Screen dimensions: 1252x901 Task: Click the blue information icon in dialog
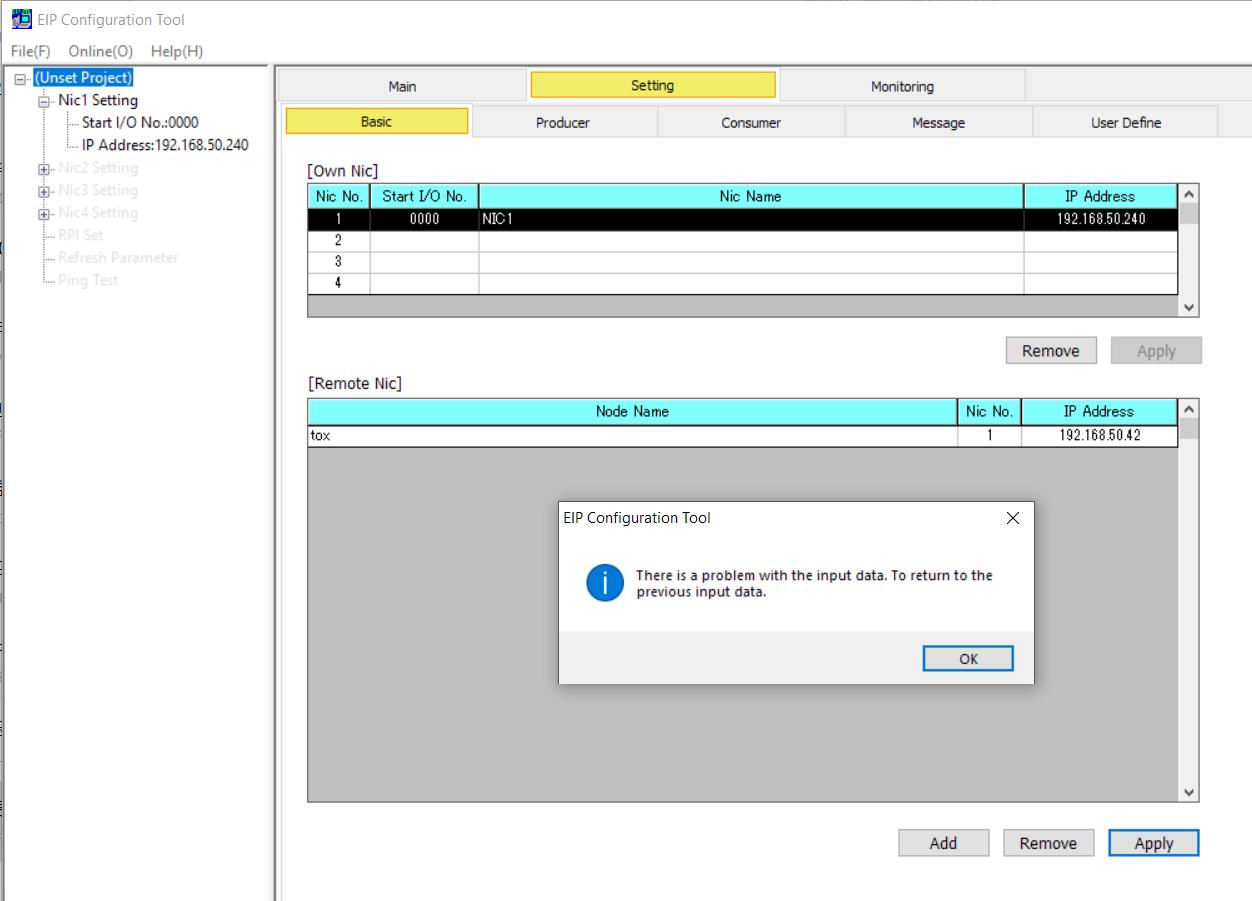605,583
